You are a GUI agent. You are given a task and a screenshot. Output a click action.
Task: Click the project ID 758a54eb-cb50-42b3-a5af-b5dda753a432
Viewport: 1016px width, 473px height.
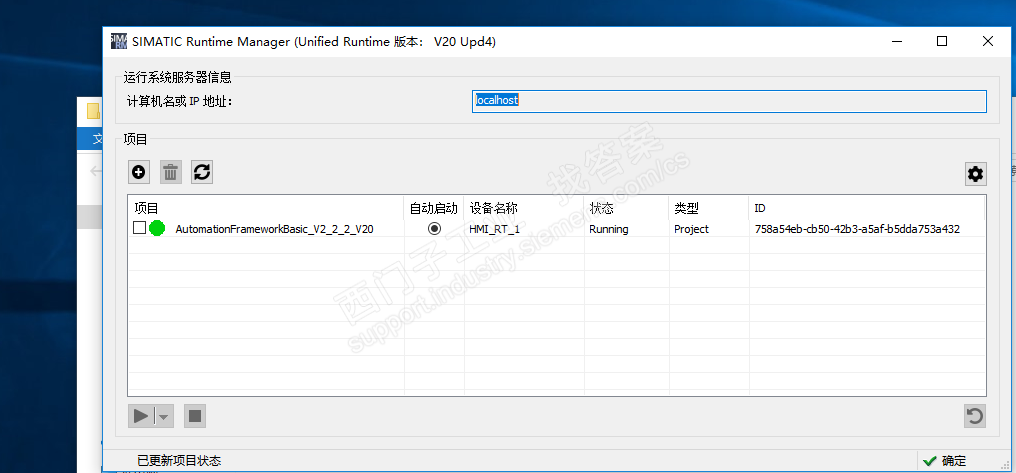[857, 229]
